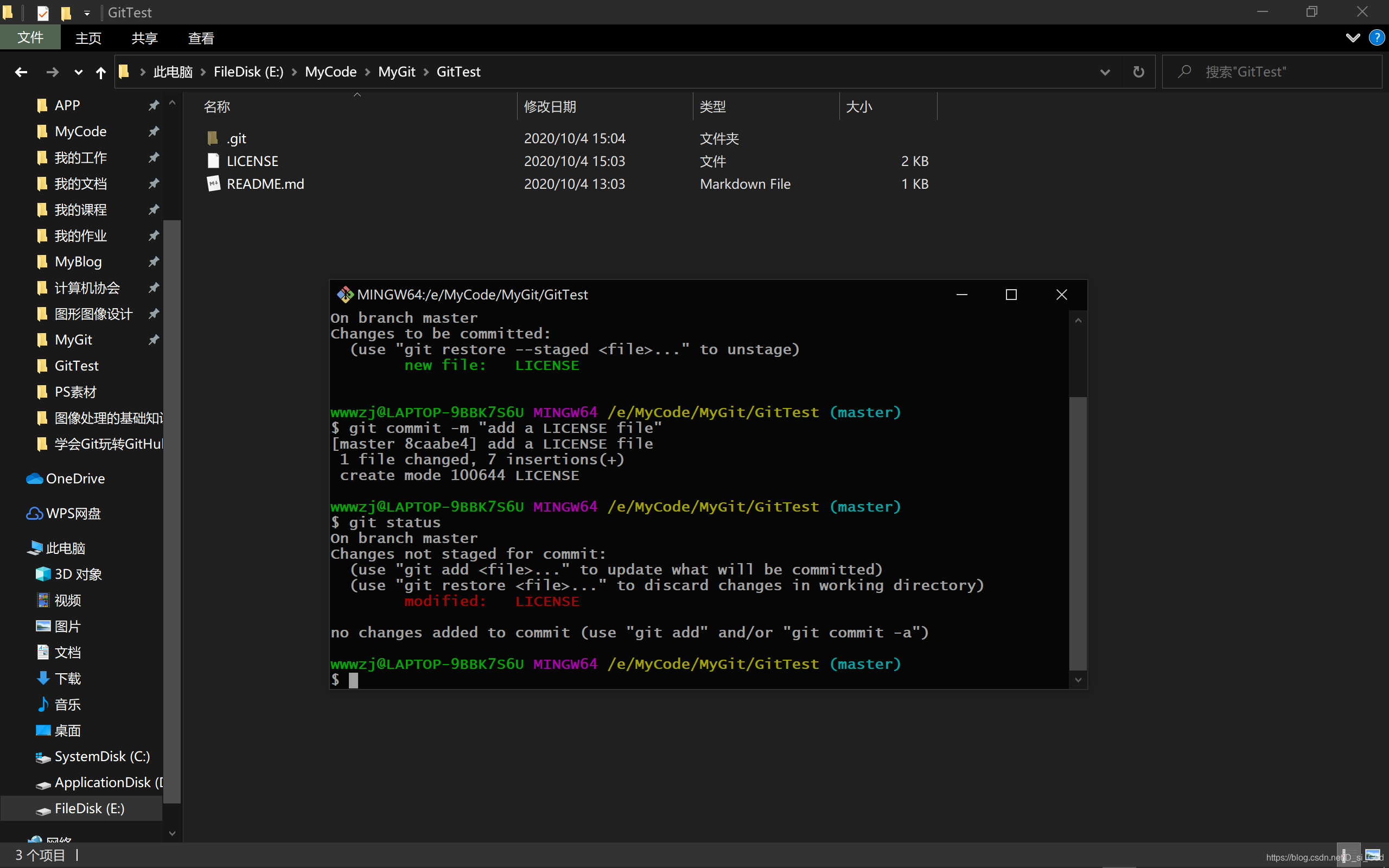Screen dimensions: 1389x868
Task: Click the sidebar scroll up arrow
Action: click(172, 103)
